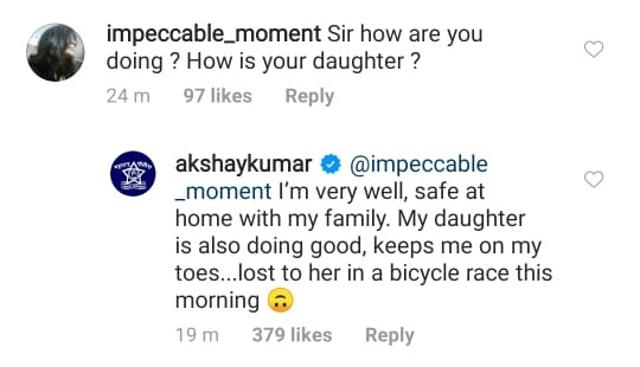Viewport: 640px width, 367px height.
Task: Like impeccable_moment's comment with the heart
Action: point(593,49)
